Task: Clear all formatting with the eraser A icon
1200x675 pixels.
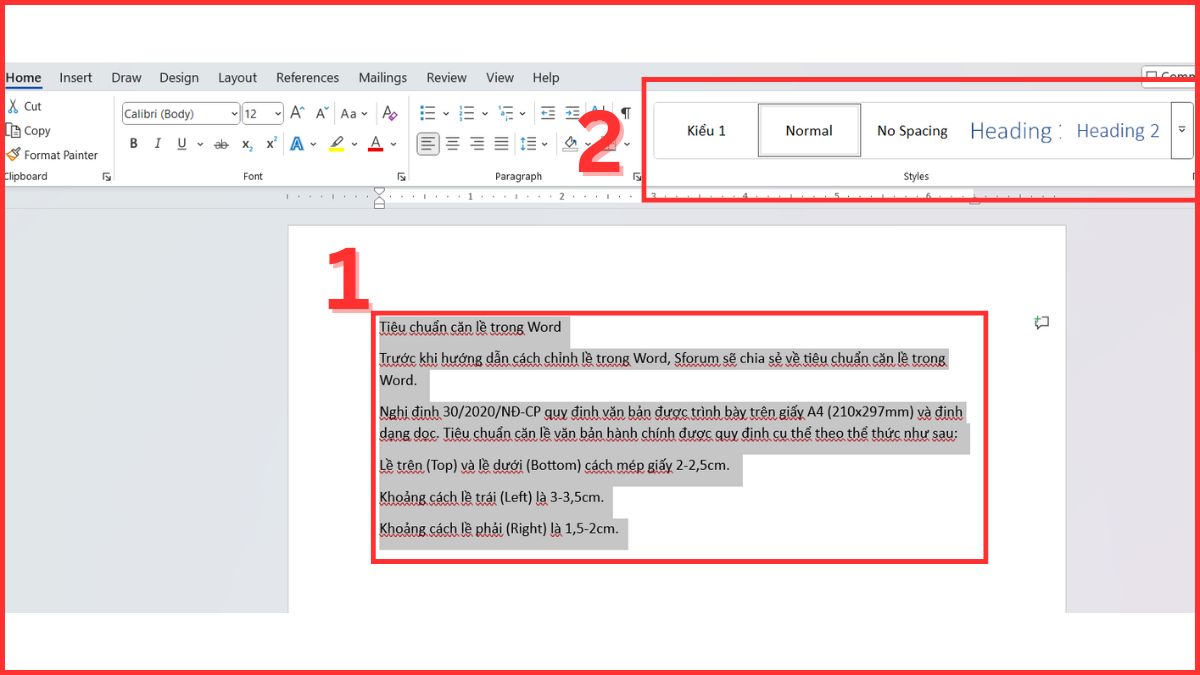Action: (390, 114)
